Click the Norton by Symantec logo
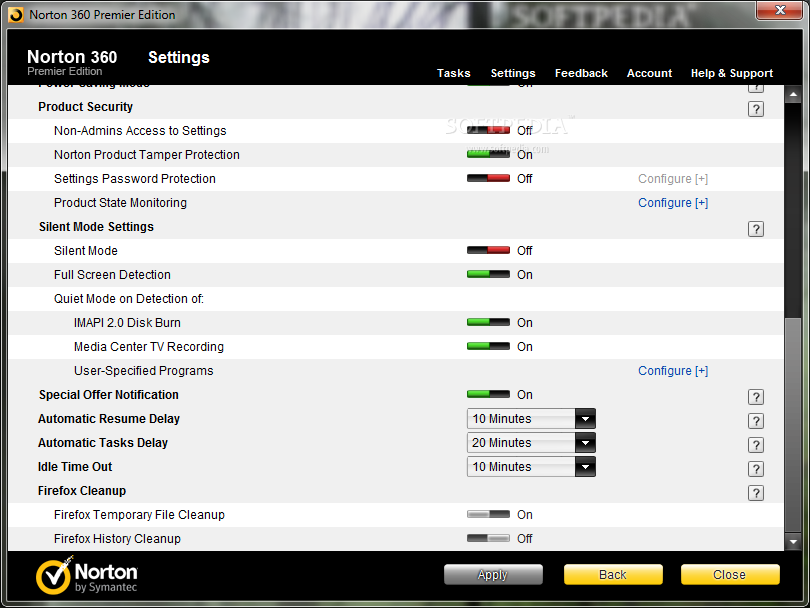 click(87, 575)
